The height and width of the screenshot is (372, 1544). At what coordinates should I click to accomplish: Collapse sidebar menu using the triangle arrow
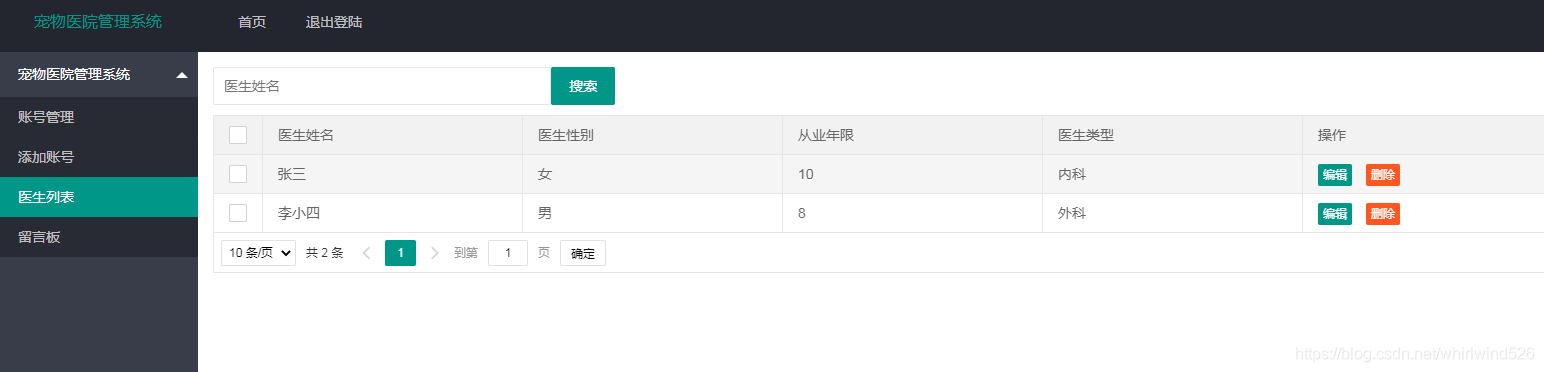tap(182, 75)
